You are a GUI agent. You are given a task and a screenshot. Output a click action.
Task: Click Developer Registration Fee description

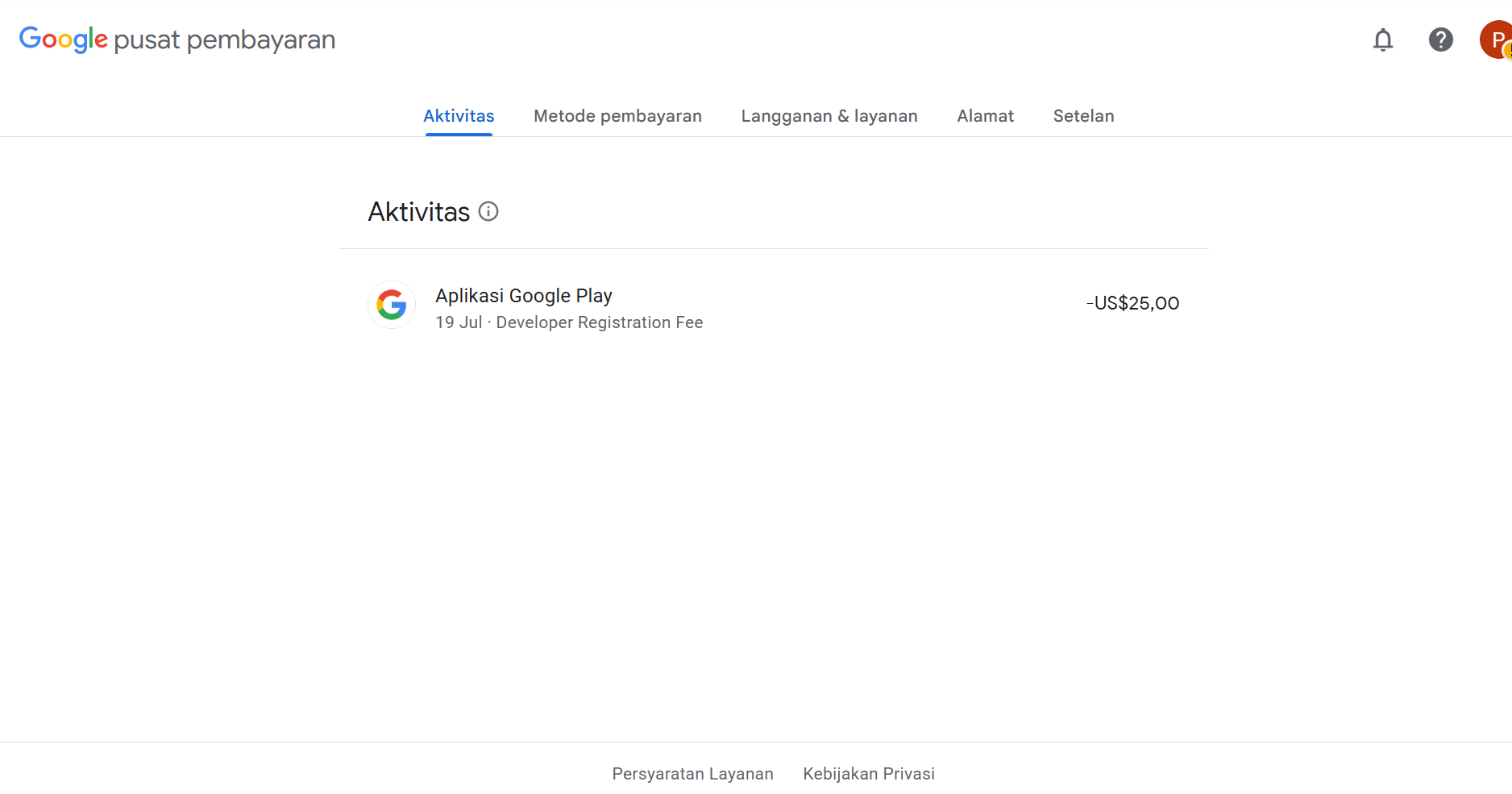click(x=600, y=322)
